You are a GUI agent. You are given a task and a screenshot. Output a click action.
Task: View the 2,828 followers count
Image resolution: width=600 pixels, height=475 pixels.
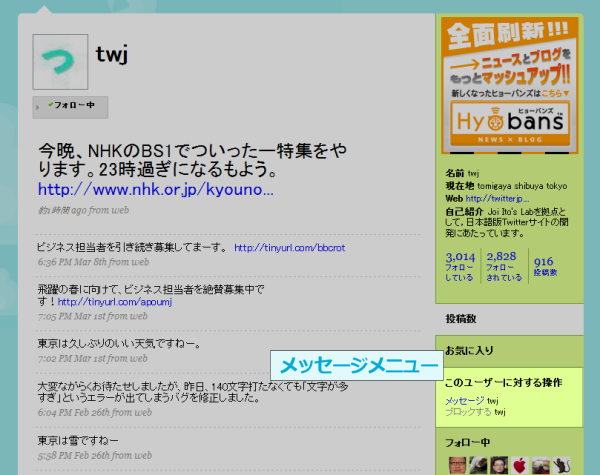point(504,266)
